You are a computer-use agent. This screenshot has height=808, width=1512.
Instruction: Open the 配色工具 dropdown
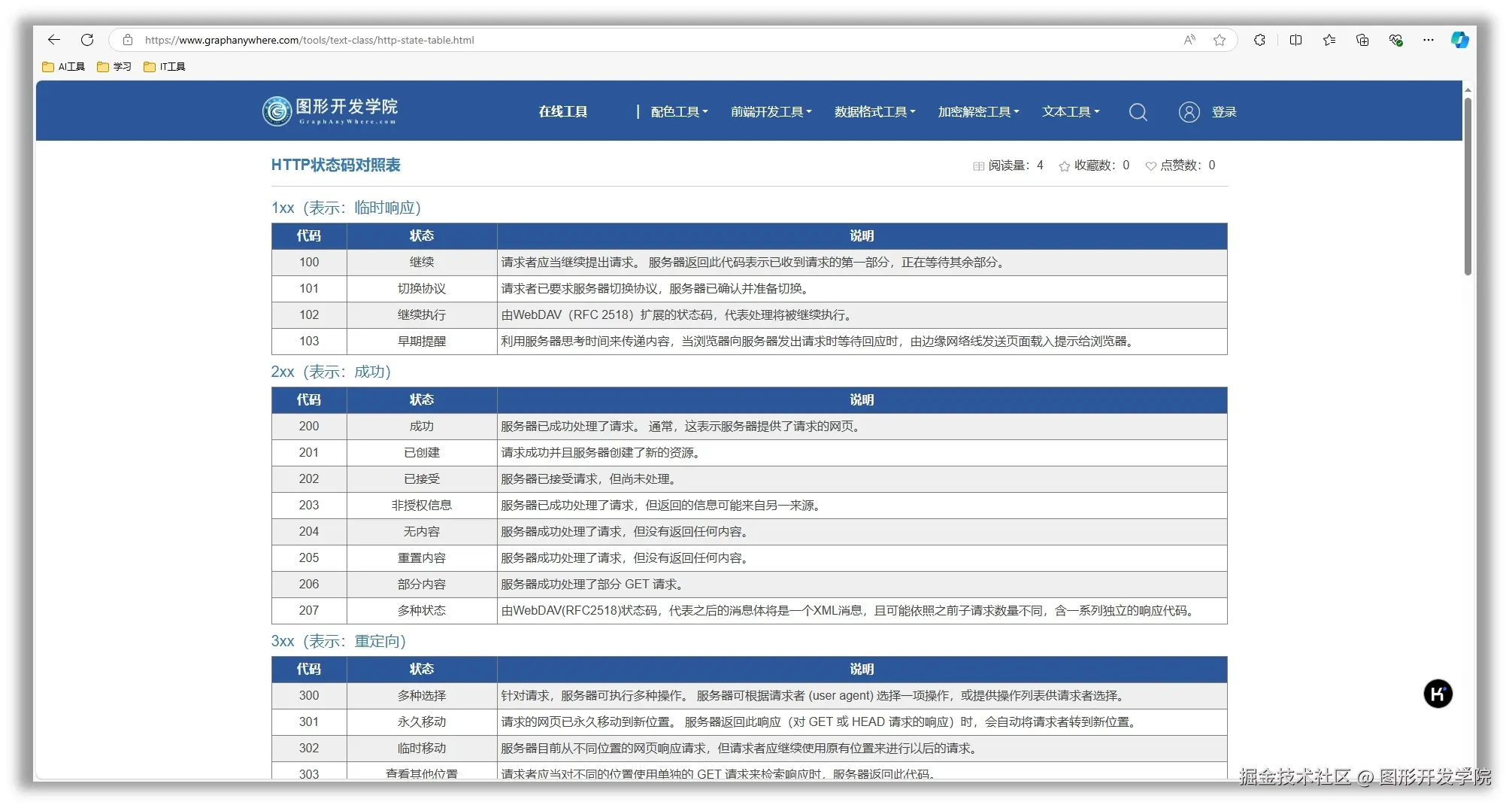pyautogui.click(x=677, y=111)
